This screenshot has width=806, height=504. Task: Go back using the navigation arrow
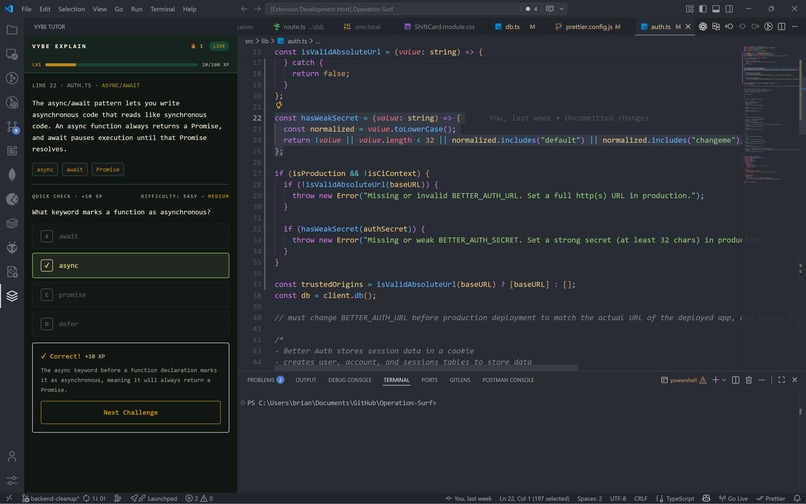244,9
